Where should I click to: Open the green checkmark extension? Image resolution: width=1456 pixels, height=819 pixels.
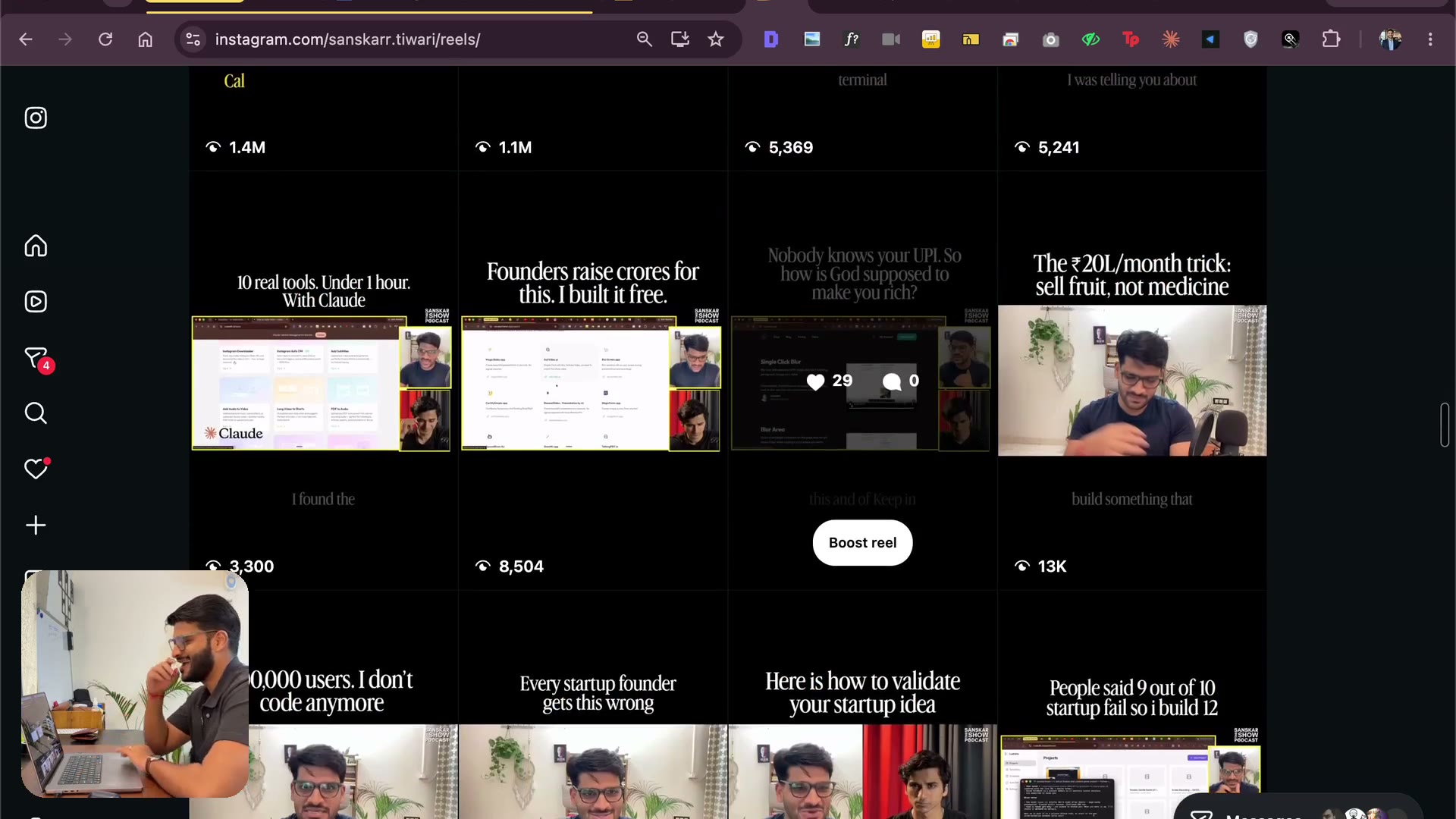(1090, 39)
